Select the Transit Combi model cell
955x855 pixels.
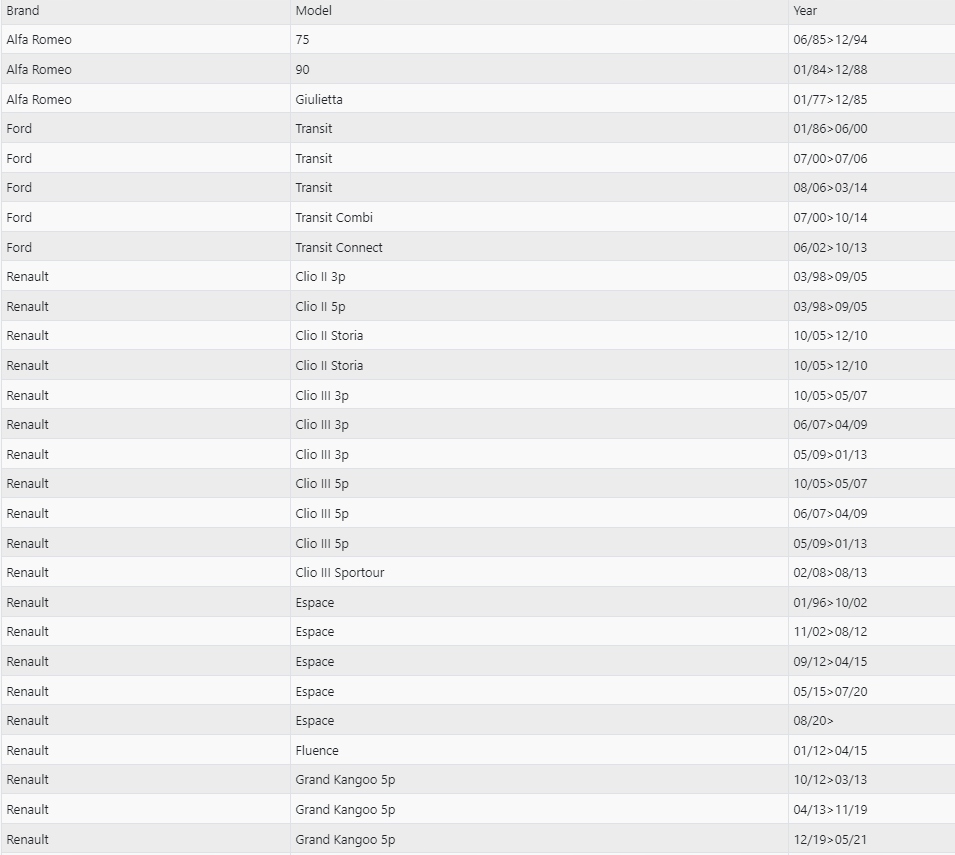coord(334,217)
